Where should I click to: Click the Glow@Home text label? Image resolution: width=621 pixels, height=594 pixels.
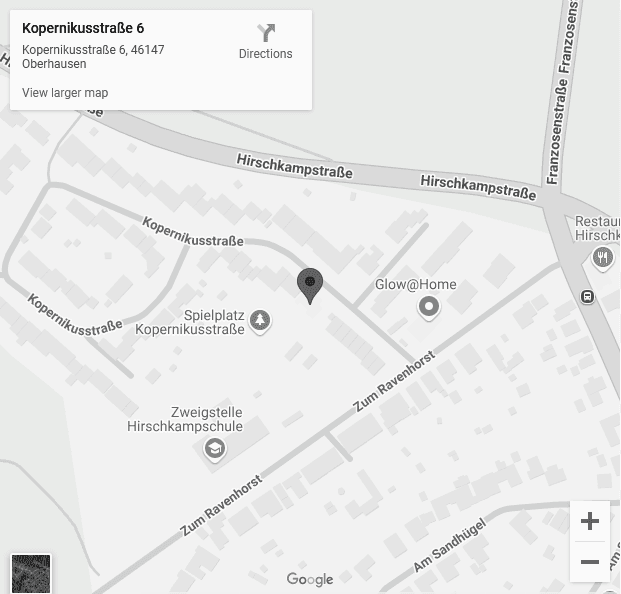click(x=416, y=284)
